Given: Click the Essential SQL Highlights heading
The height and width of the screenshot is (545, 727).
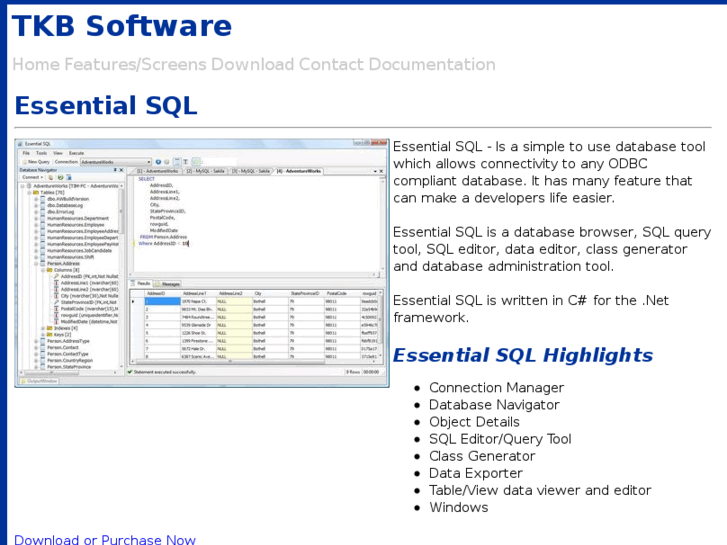Looking at the screenshot, I should 523,355.
